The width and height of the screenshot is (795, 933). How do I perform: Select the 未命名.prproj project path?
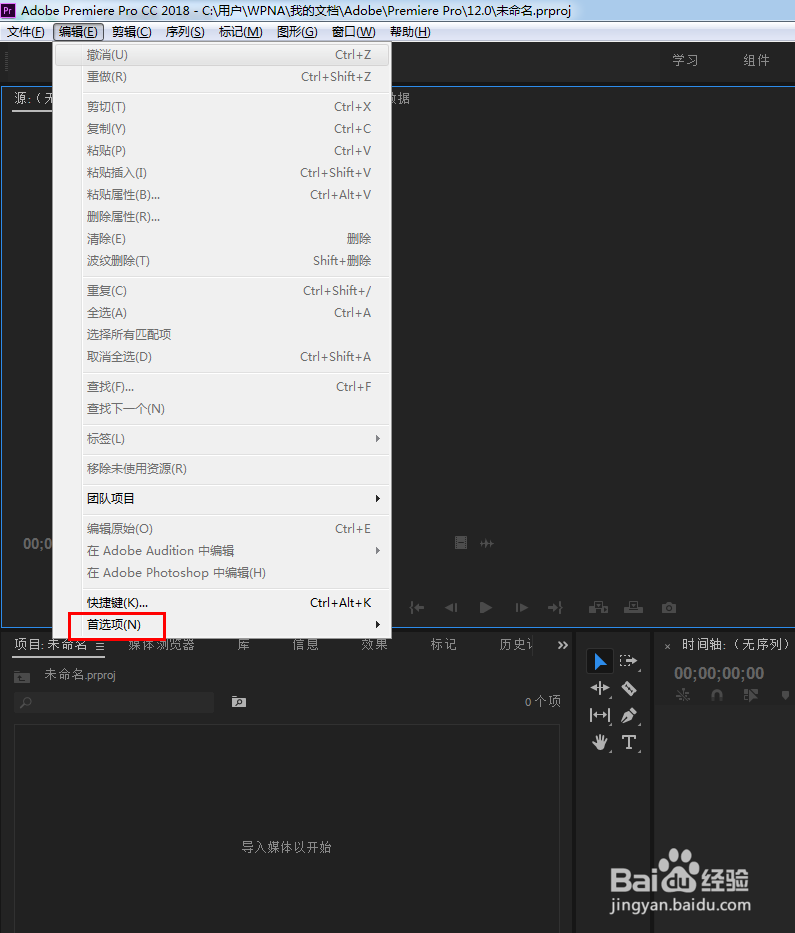80,675
